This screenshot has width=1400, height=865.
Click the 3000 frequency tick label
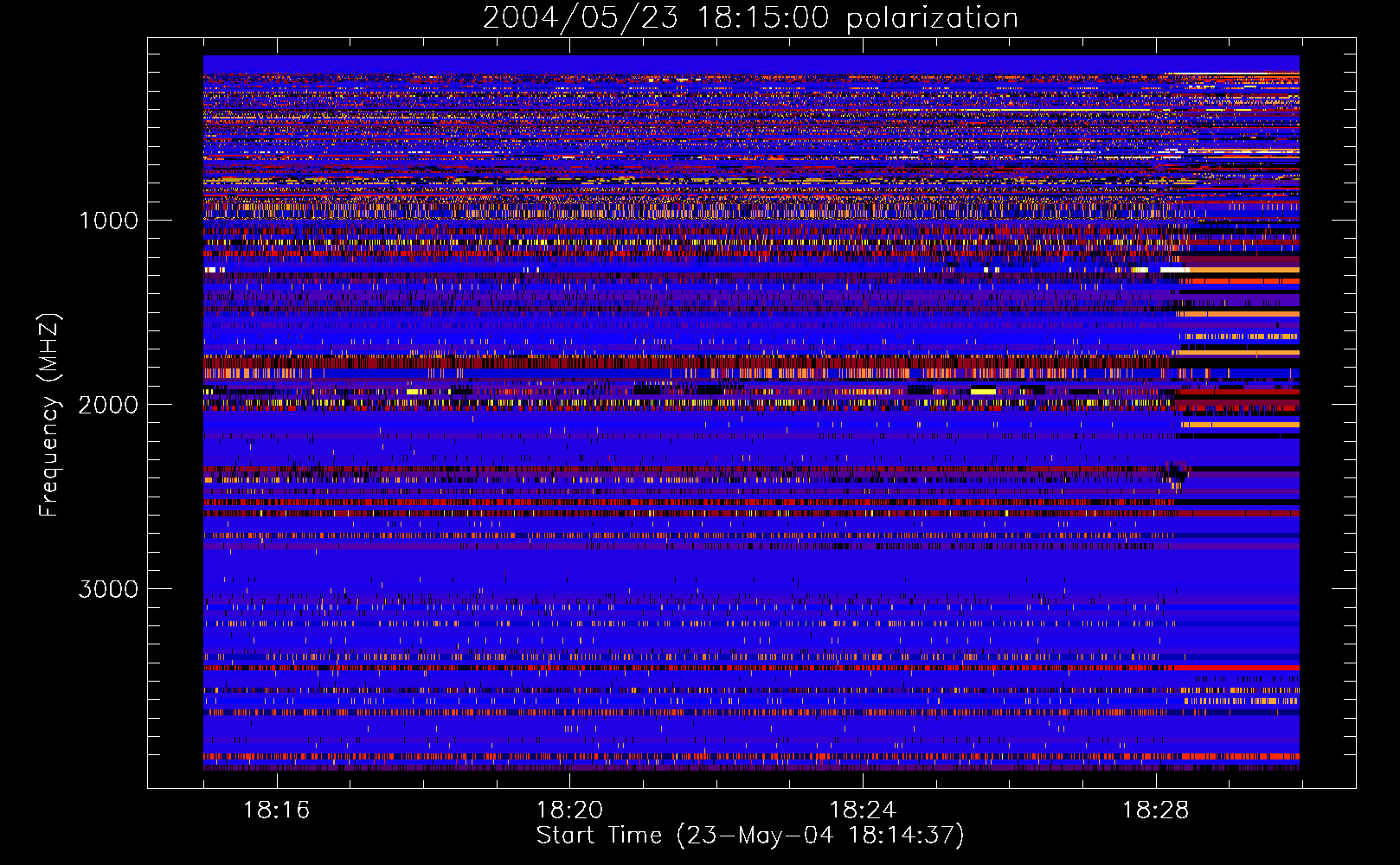click(108, 589)
